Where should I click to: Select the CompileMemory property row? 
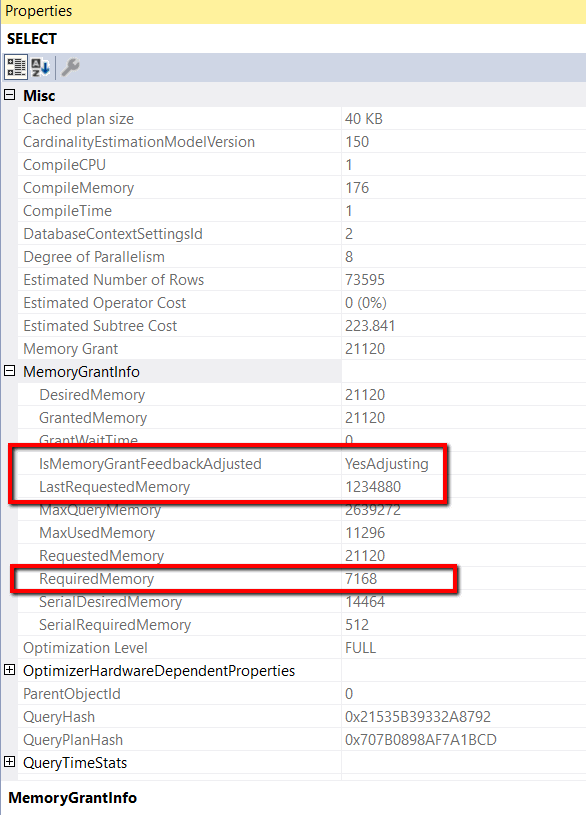click(302, 188)
